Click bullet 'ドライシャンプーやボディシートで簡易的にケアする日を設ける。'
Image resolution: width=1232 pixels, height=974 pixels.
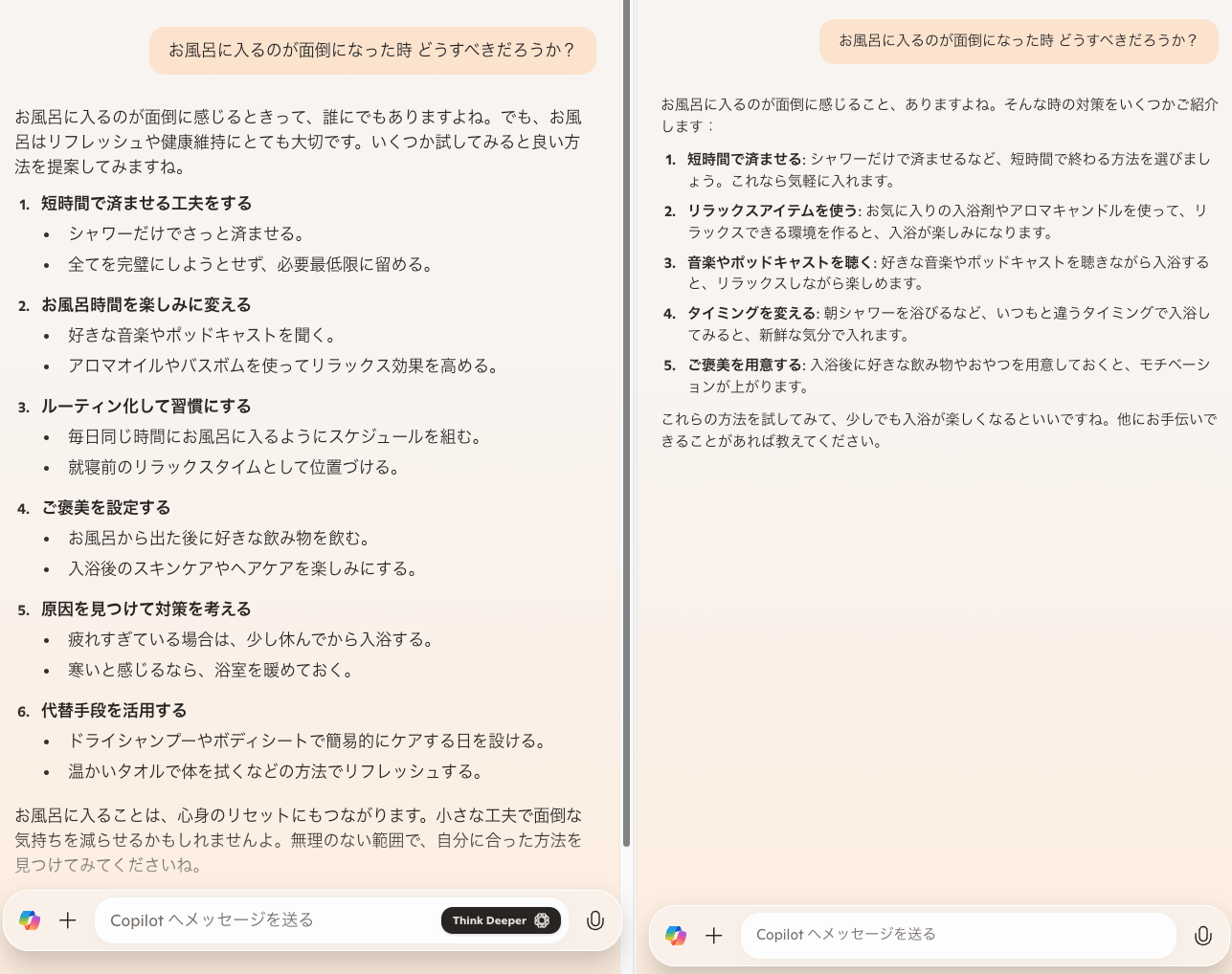pos(307,741)
